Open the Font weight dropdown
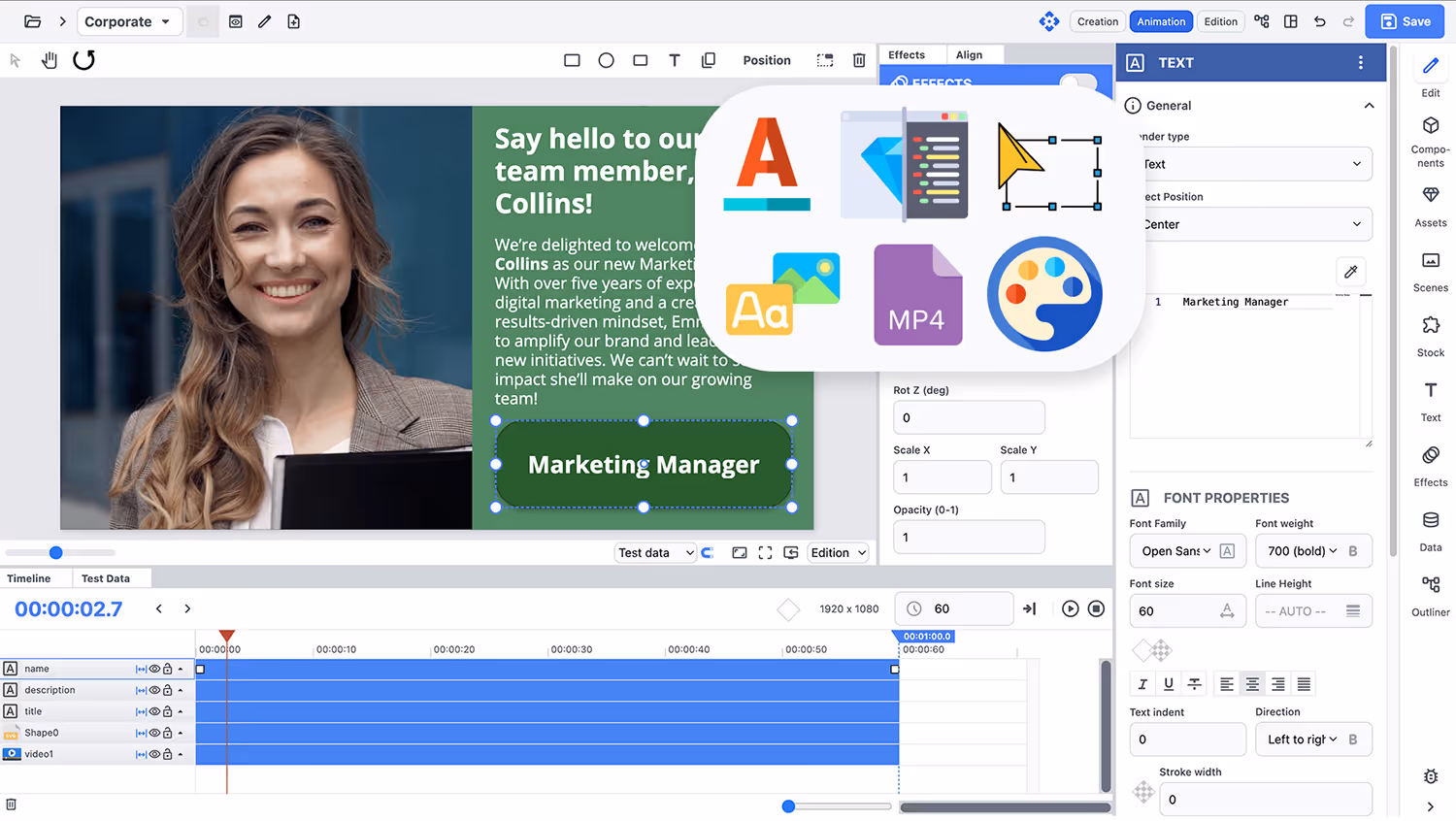Screen dimensions: 1456x821 [1302, 551]
